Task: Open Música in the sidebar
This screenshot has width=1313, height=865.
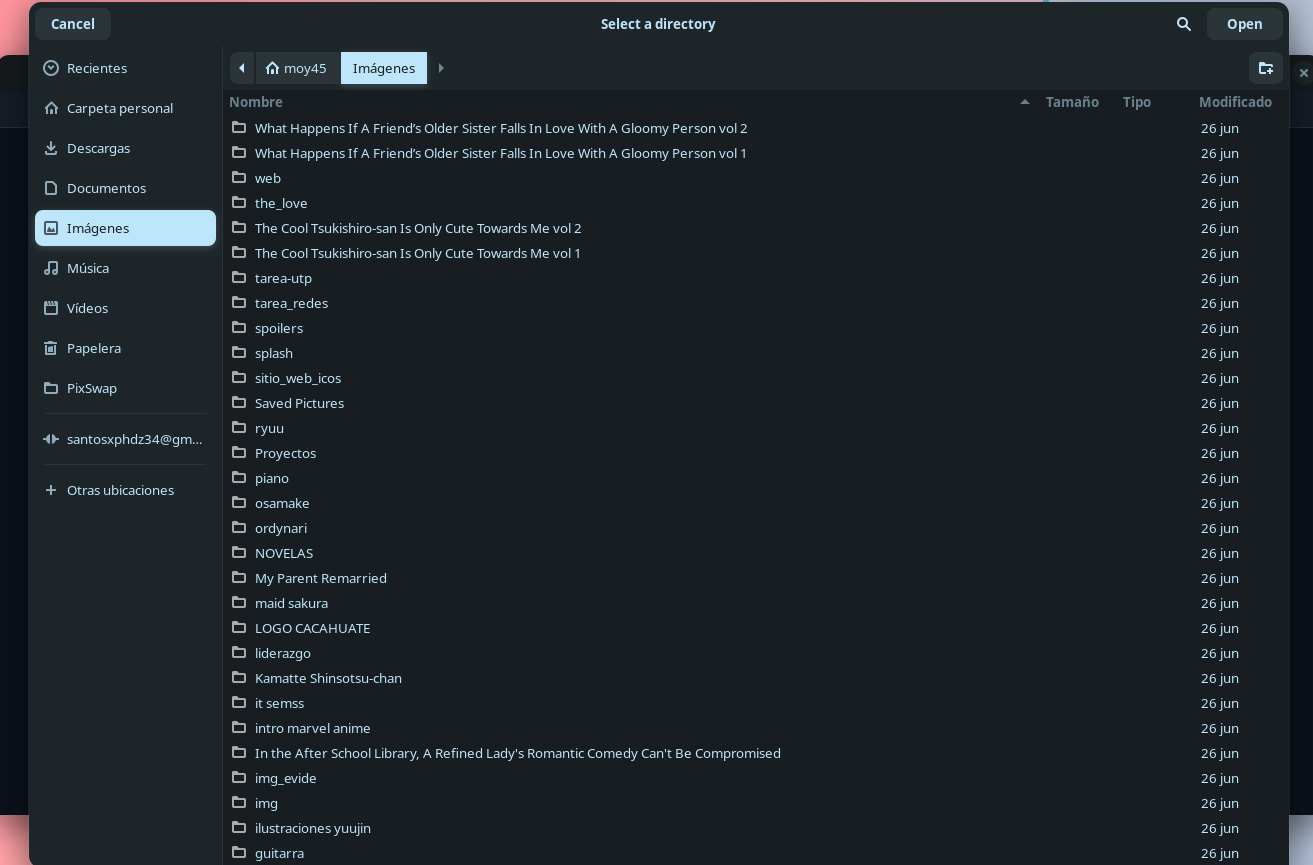Action: (x=125, y=268)
